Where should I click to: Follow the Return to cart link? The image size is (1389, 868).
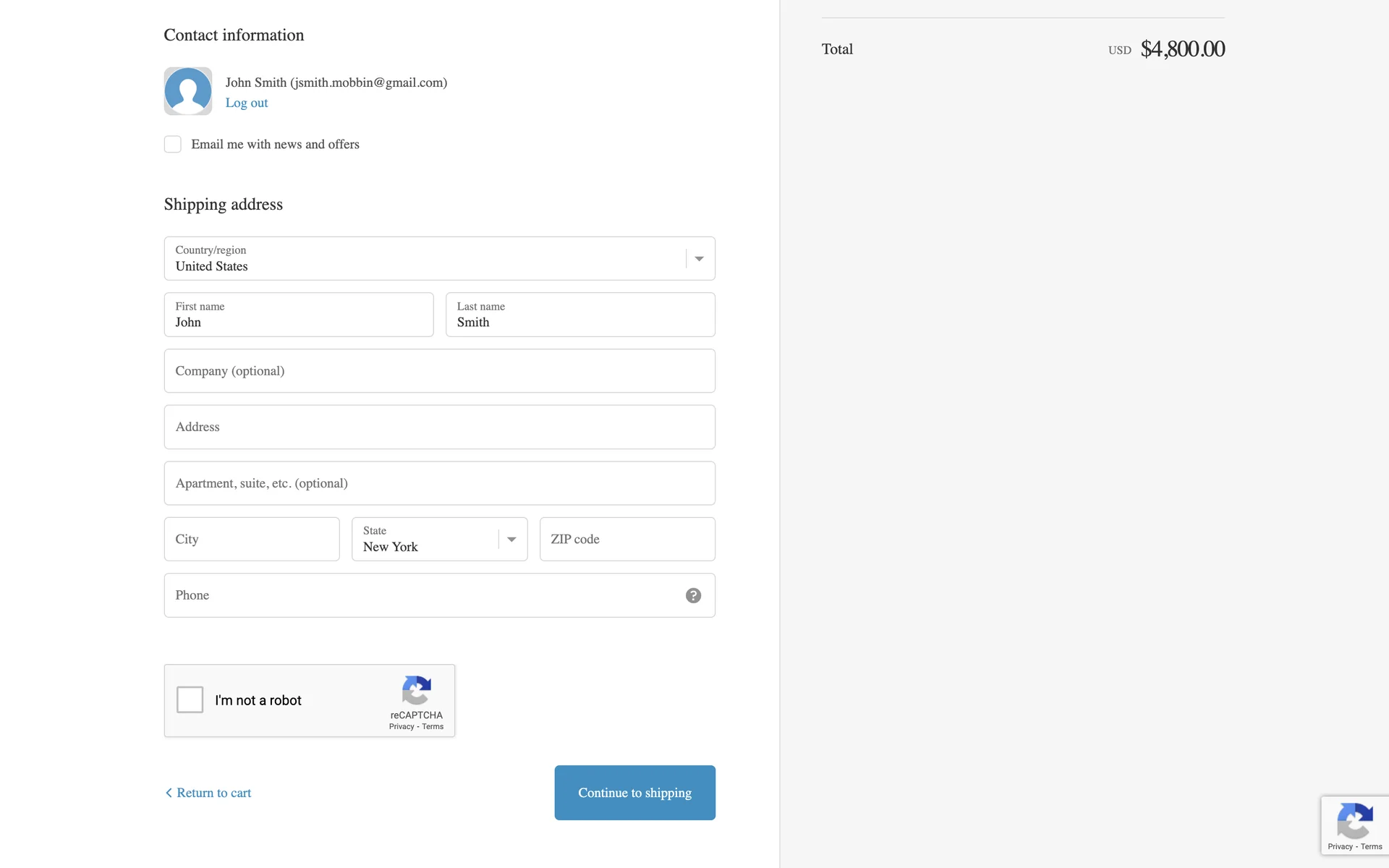coord(213,793)
